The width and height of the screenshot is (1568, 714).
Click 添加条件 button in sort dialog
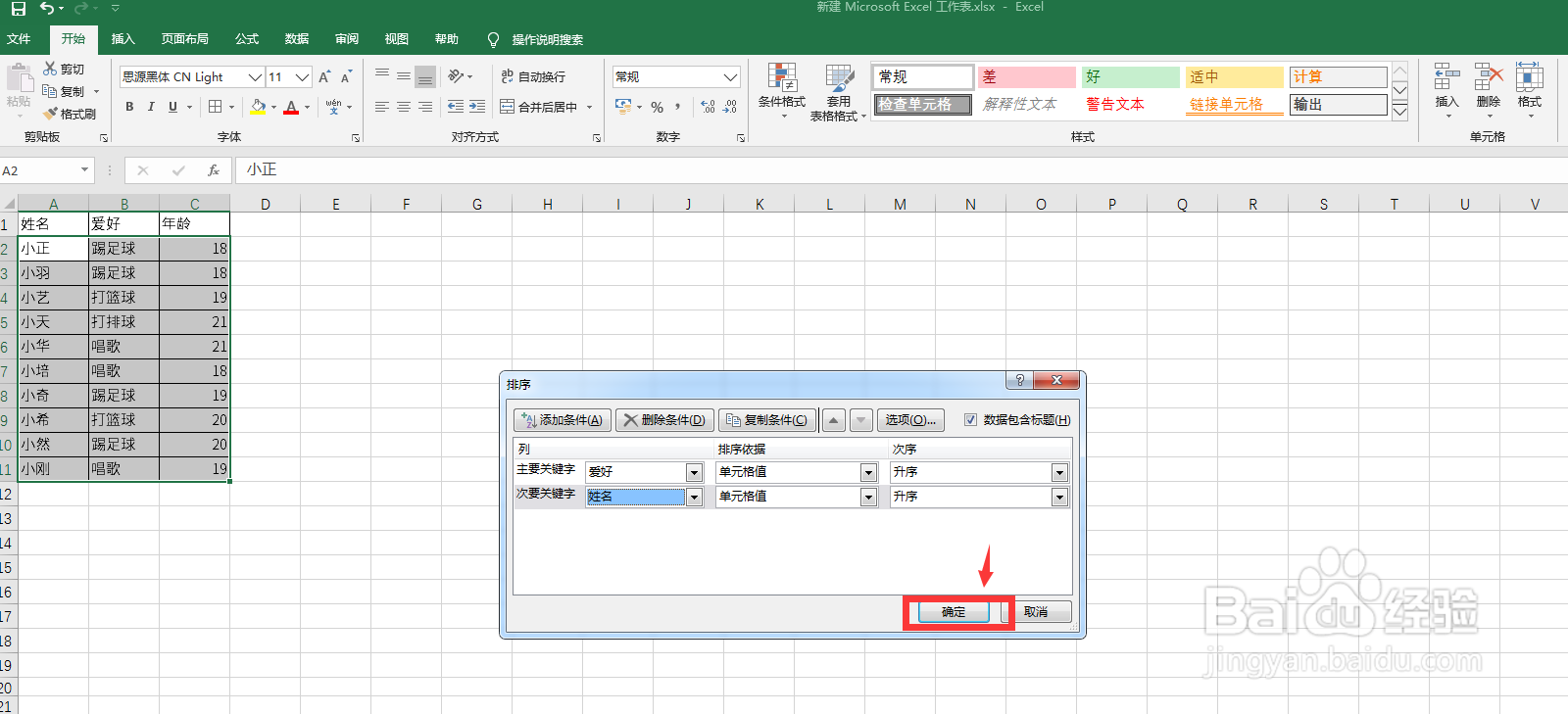pyautogui.click(x=563, y=420)
